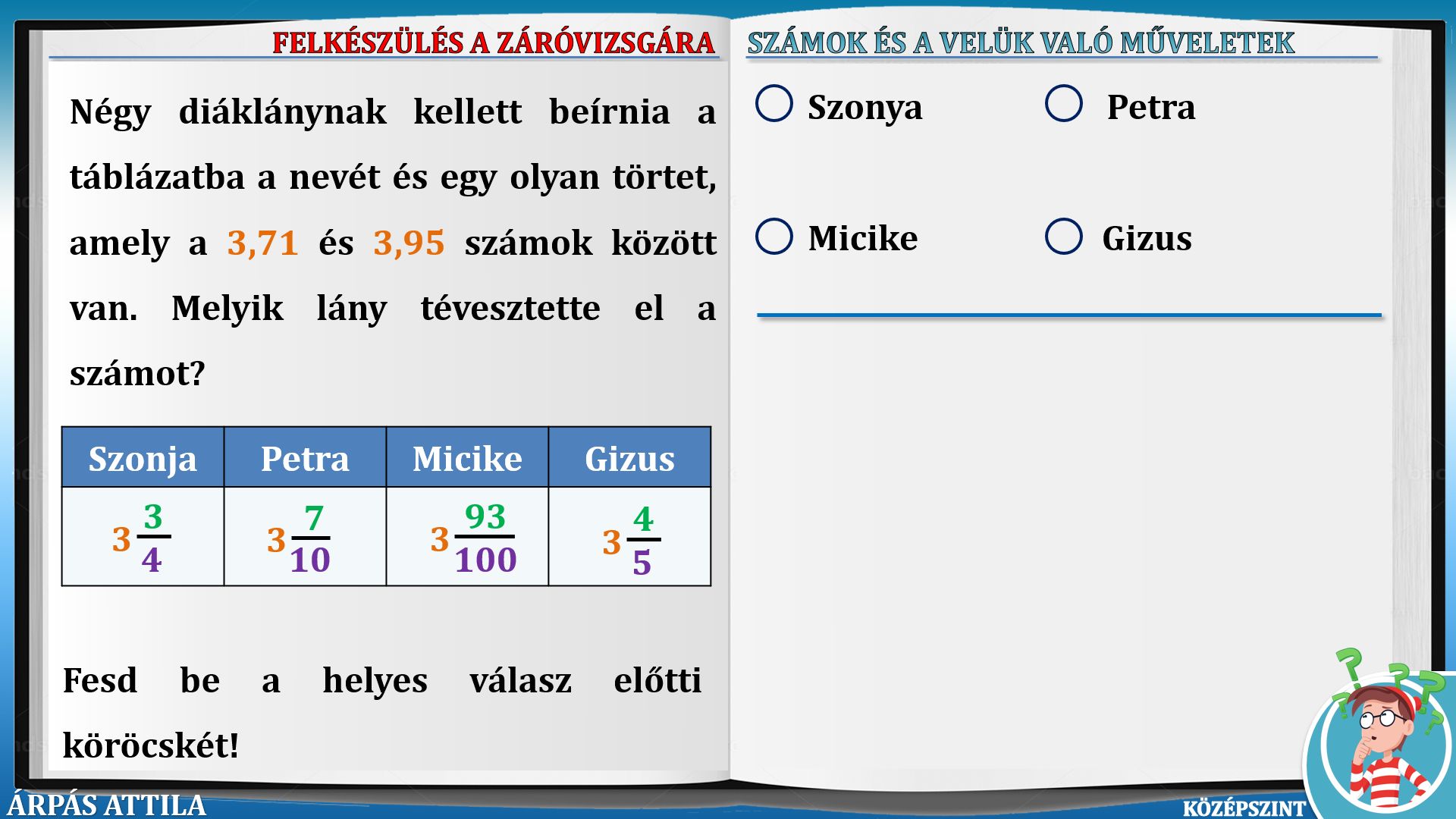Click the orange number 3,71
1456x819 pixels.
(262, 243)
